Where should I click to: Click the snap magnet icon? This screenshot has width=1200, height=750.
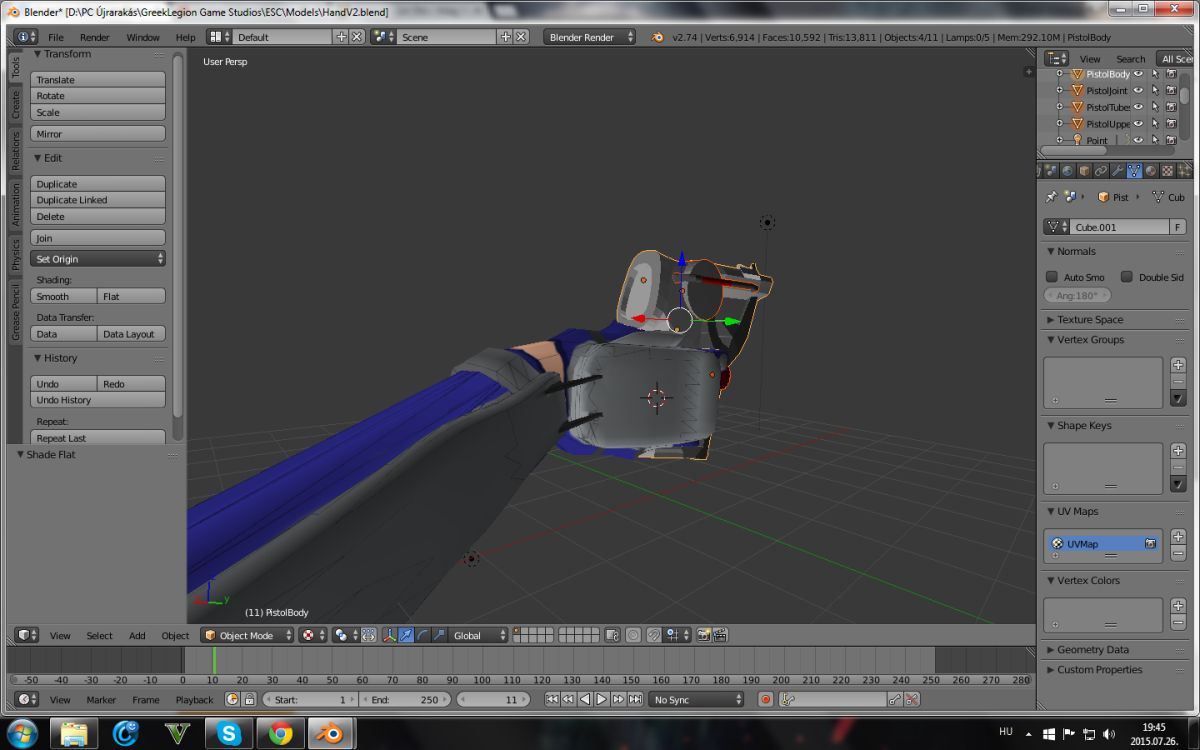[653, 635]
